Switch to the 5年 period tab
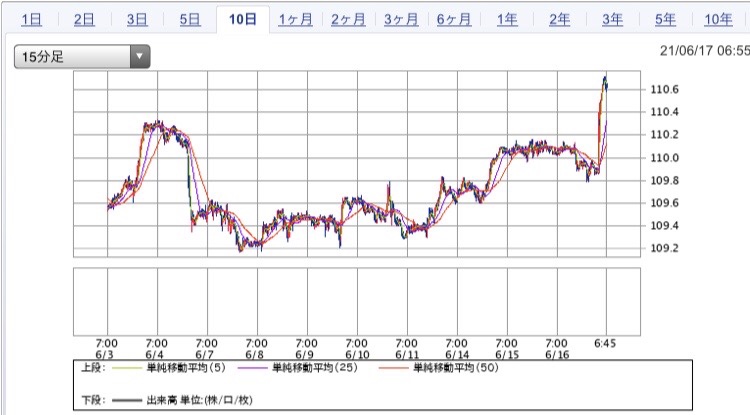 [x=665, y=20]
